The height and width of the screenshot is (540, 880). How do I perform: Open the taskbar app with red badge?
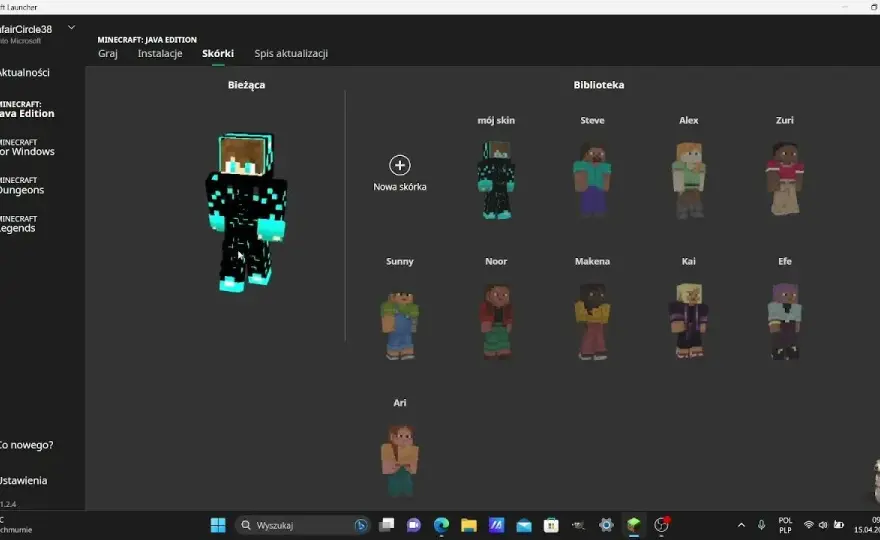coord(662,525)
